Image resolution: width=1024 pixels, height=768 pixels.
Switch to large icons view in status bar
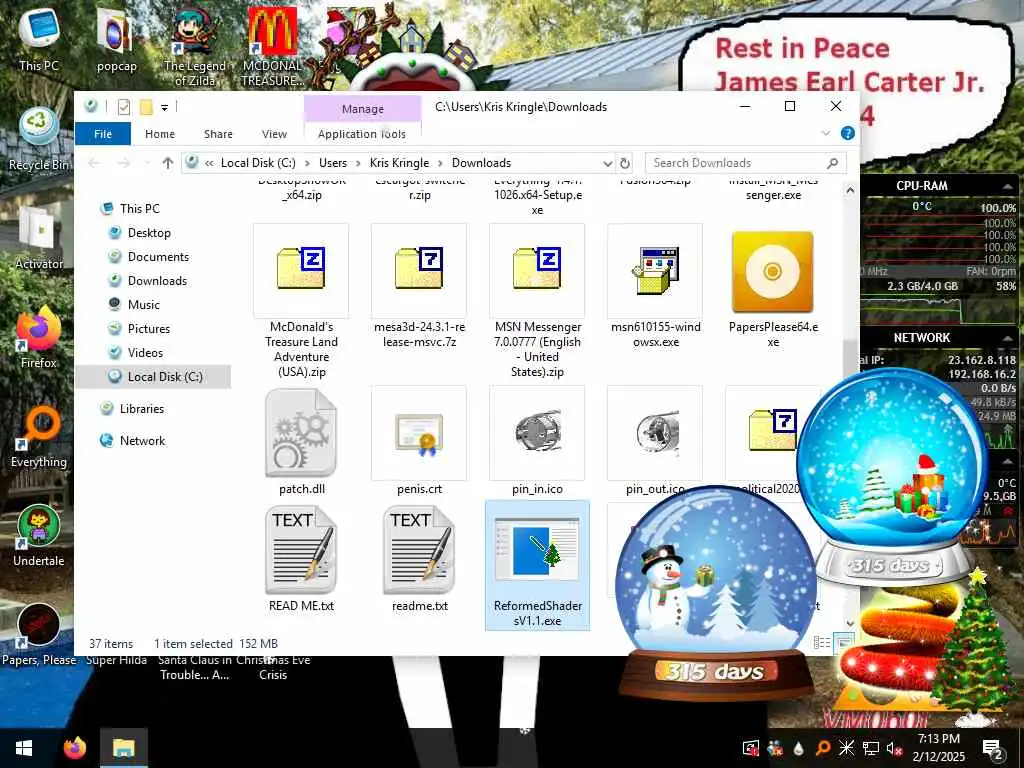(843, 643)
